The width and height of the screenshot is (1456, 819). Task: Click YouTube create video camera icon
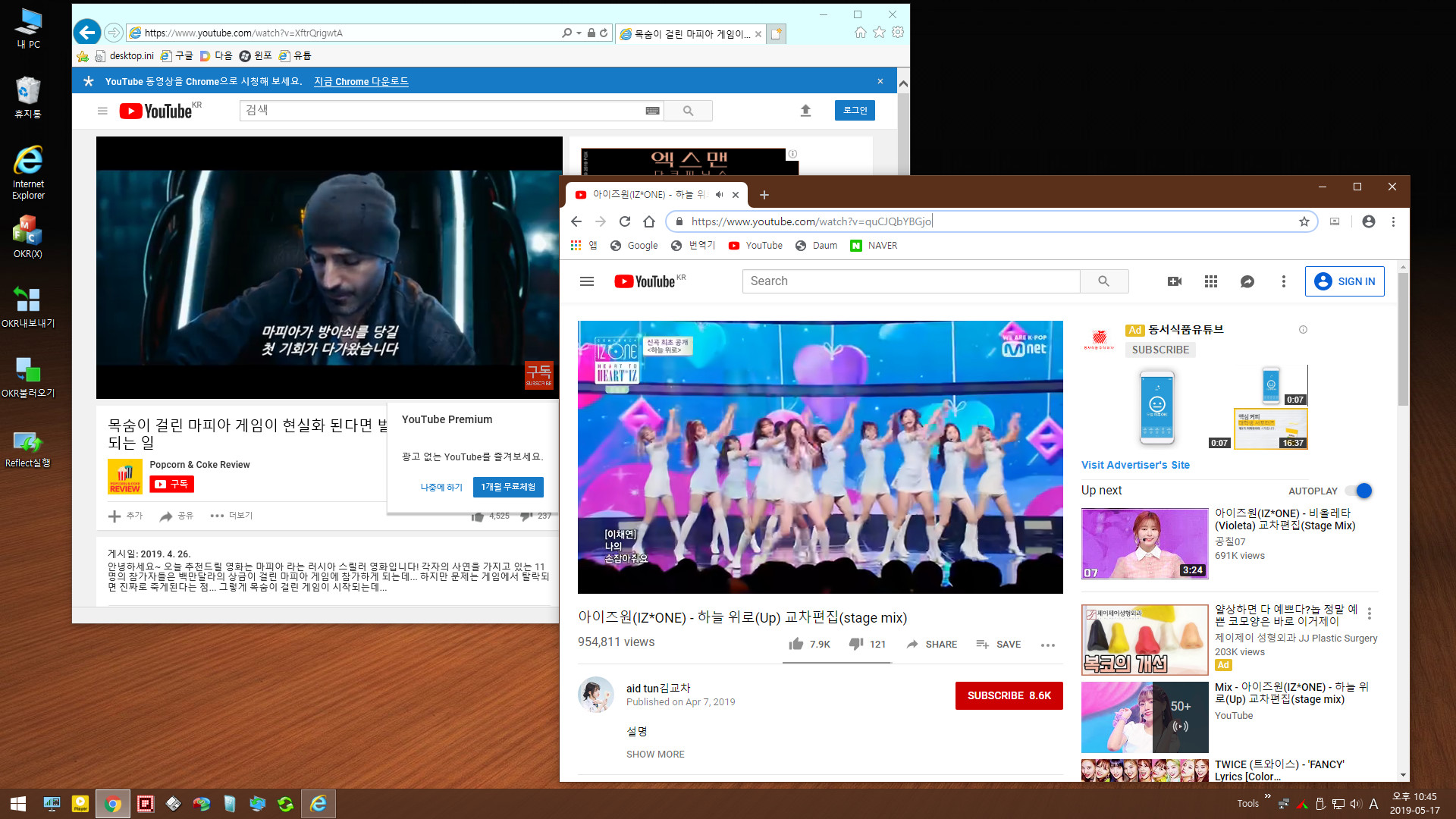(1175, 281)
